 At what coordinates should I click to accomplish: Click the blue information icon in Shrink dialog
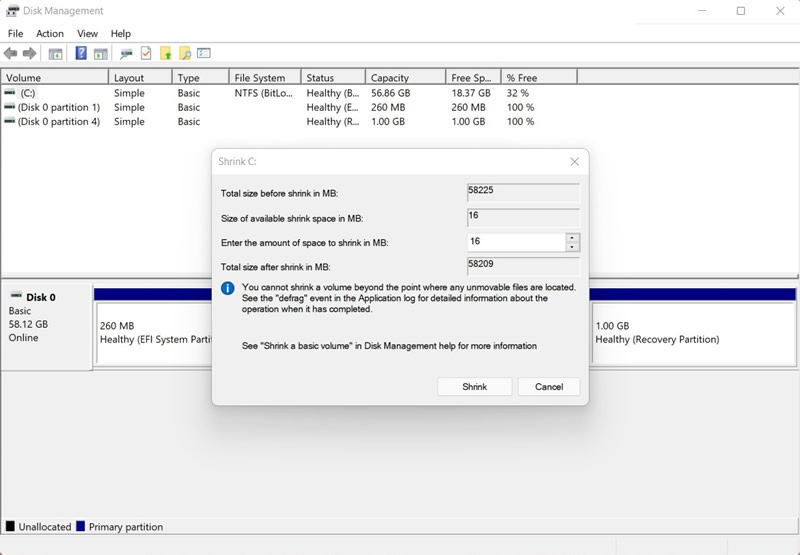click(x=228, y=288)
